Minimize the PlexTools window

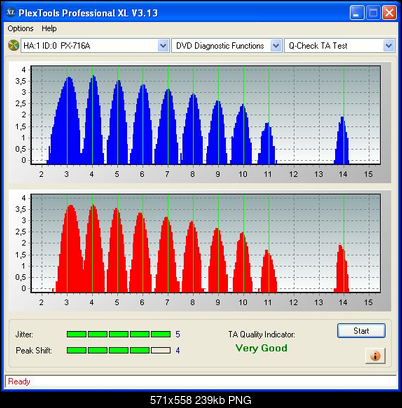(x=357, y=13)
